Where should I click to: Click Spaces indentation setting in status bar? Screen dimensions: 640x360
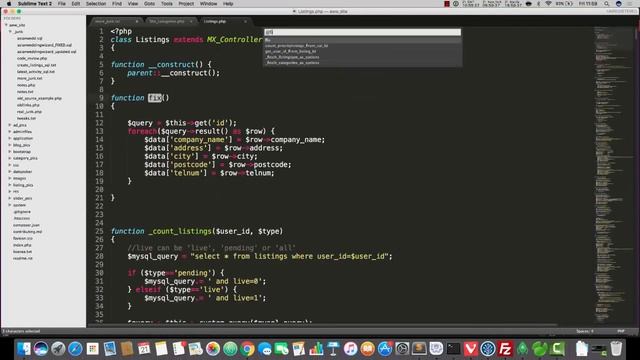pyautogui.click(x=585, y=331)
